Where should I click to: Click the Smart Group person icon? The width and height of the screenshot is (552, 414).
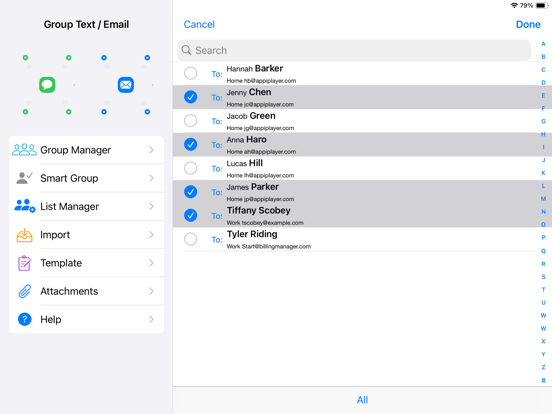pos(24,178)
